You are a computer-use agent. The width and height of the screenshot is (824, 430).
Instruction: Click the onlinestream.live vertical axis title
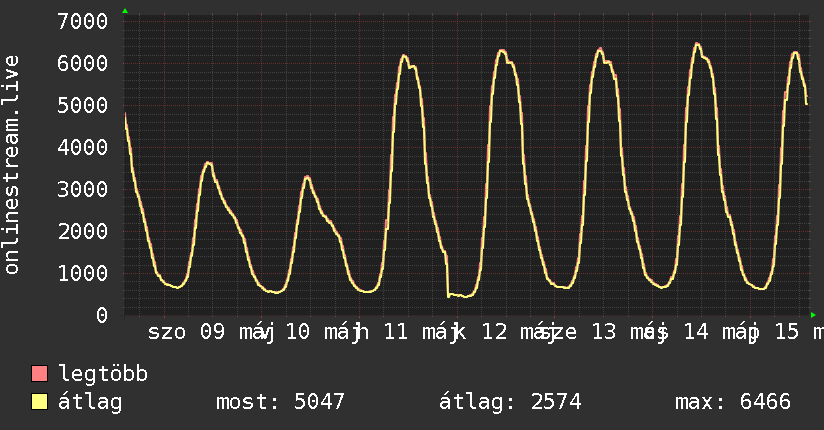[12, 165]
